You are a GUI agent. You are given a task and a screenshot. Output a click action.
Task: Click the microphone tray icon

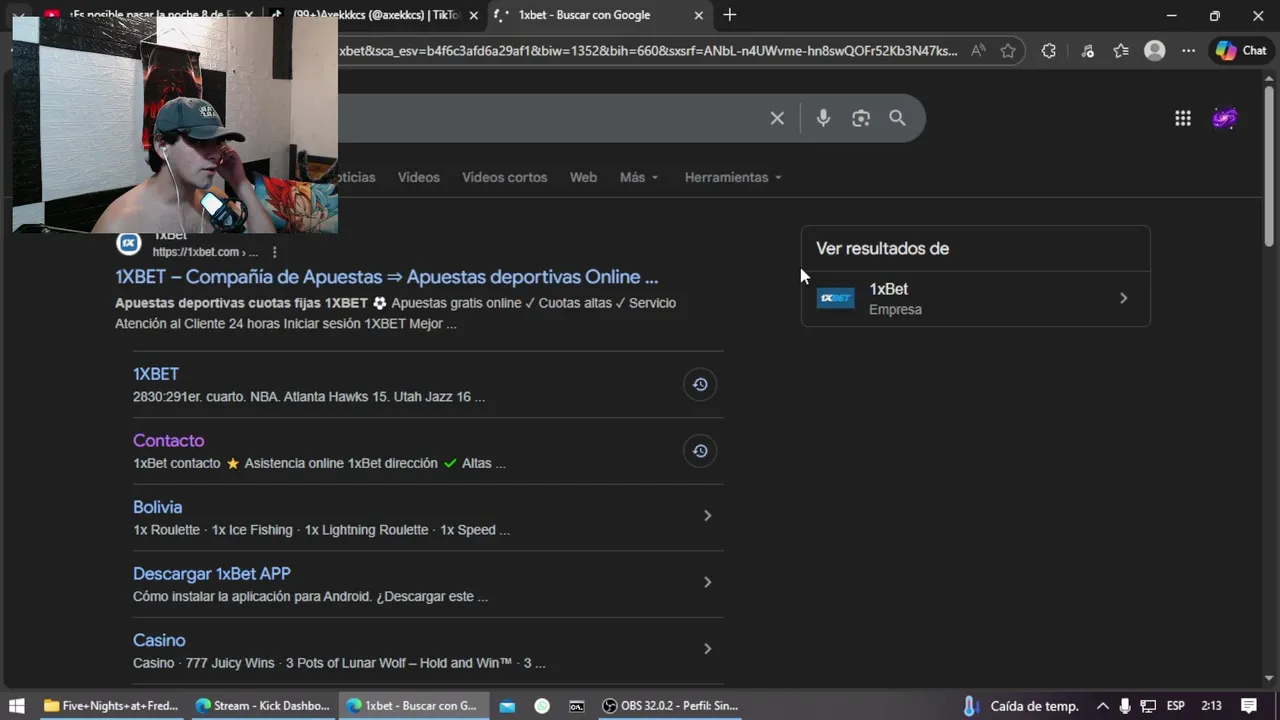1125,705
